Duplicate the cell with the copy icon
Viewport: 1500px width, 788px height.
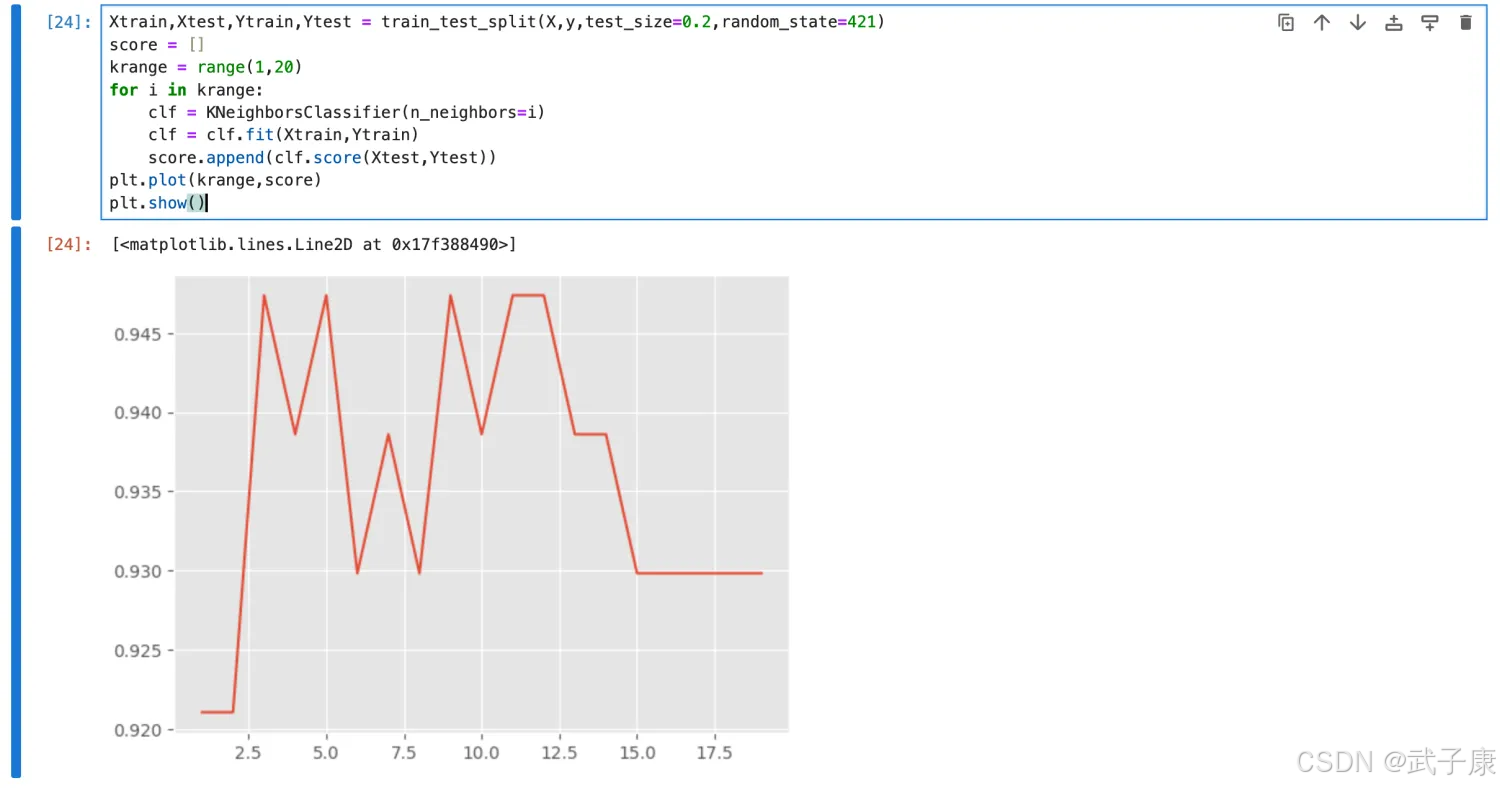1286,22
